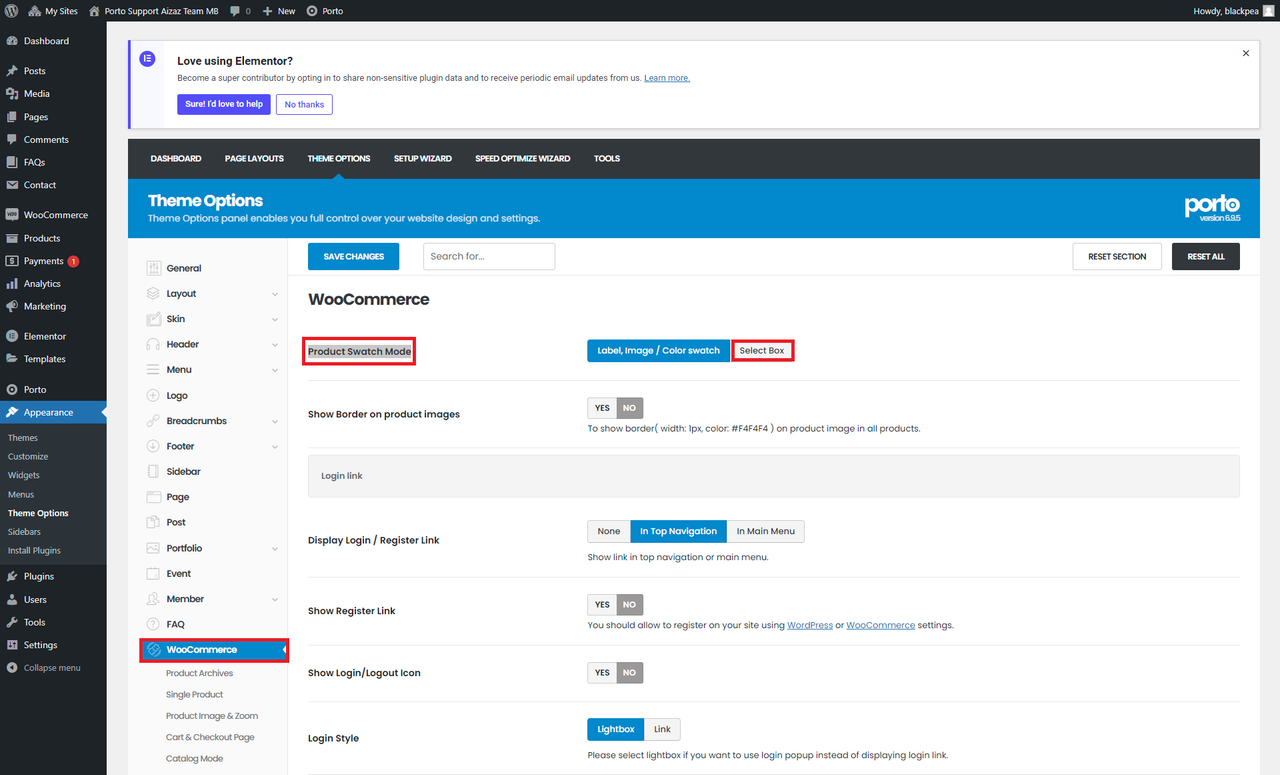Screen dimensions: 1280x775
Task: Click the Posts pin icon in sidebar
Action: coord(12,71)
